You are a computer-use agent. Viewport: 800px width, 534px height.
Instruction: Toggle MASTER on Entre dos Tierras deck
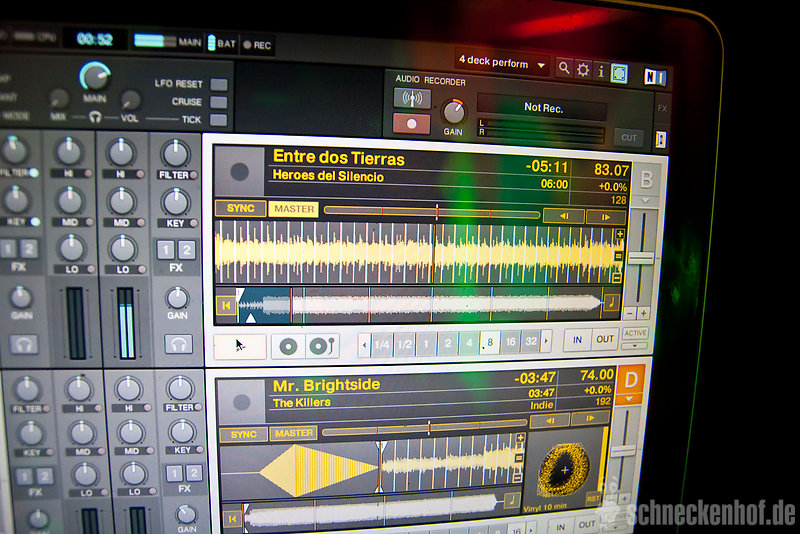pyautogui.click(x=294, y=209)
